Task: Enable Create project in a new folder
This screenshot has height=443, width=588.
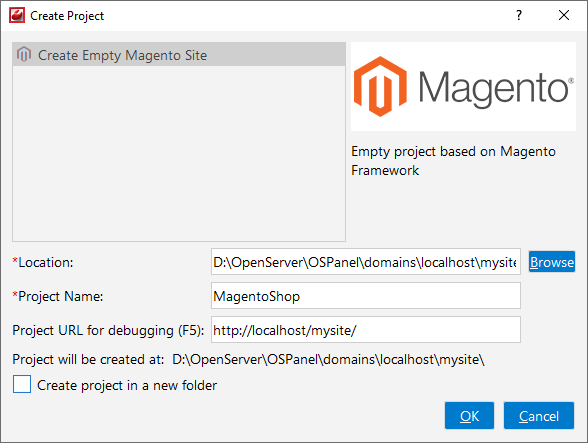Action: [x=22, y=384]
